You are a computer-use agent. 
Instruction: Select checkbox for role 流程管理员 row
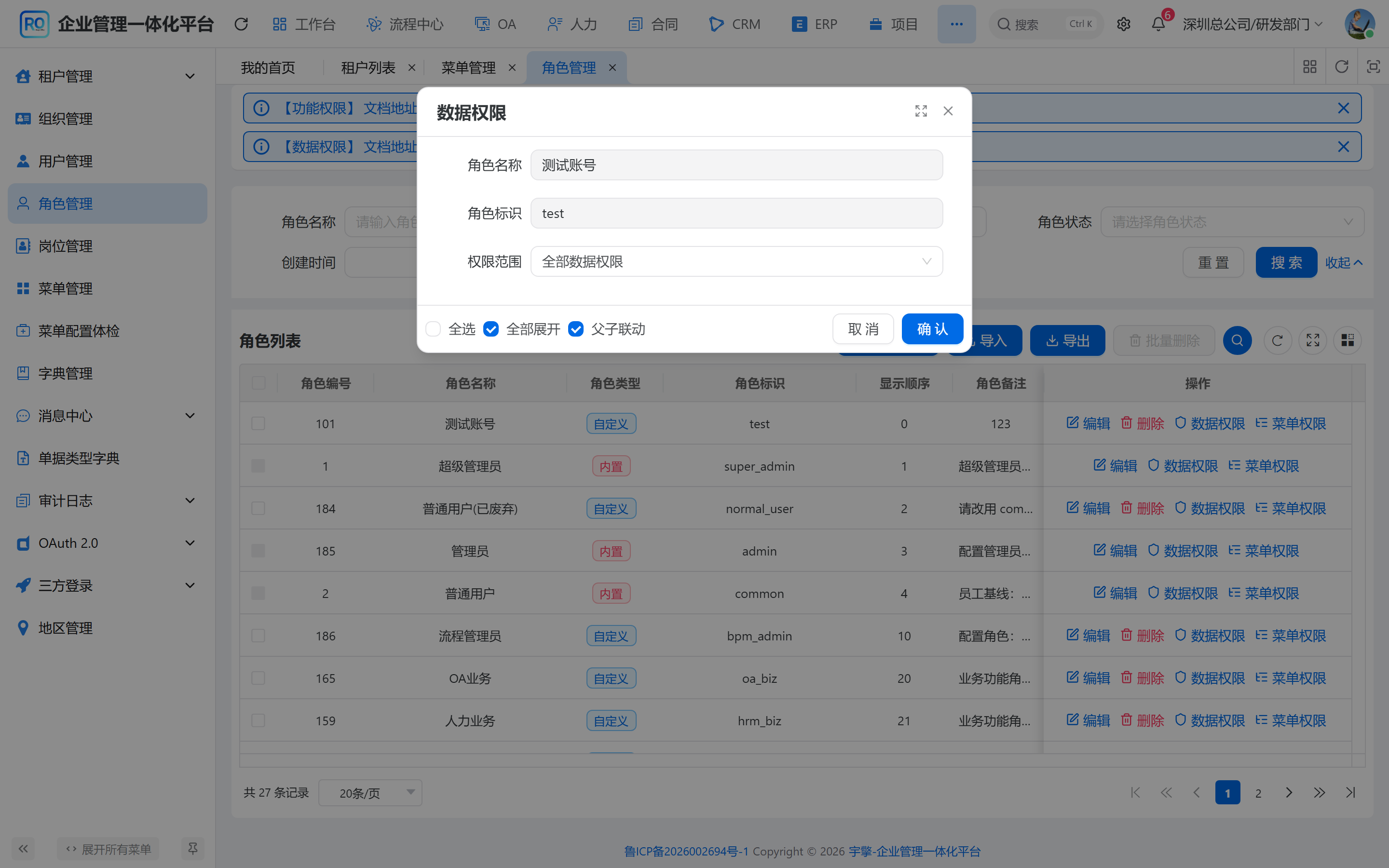259,636
